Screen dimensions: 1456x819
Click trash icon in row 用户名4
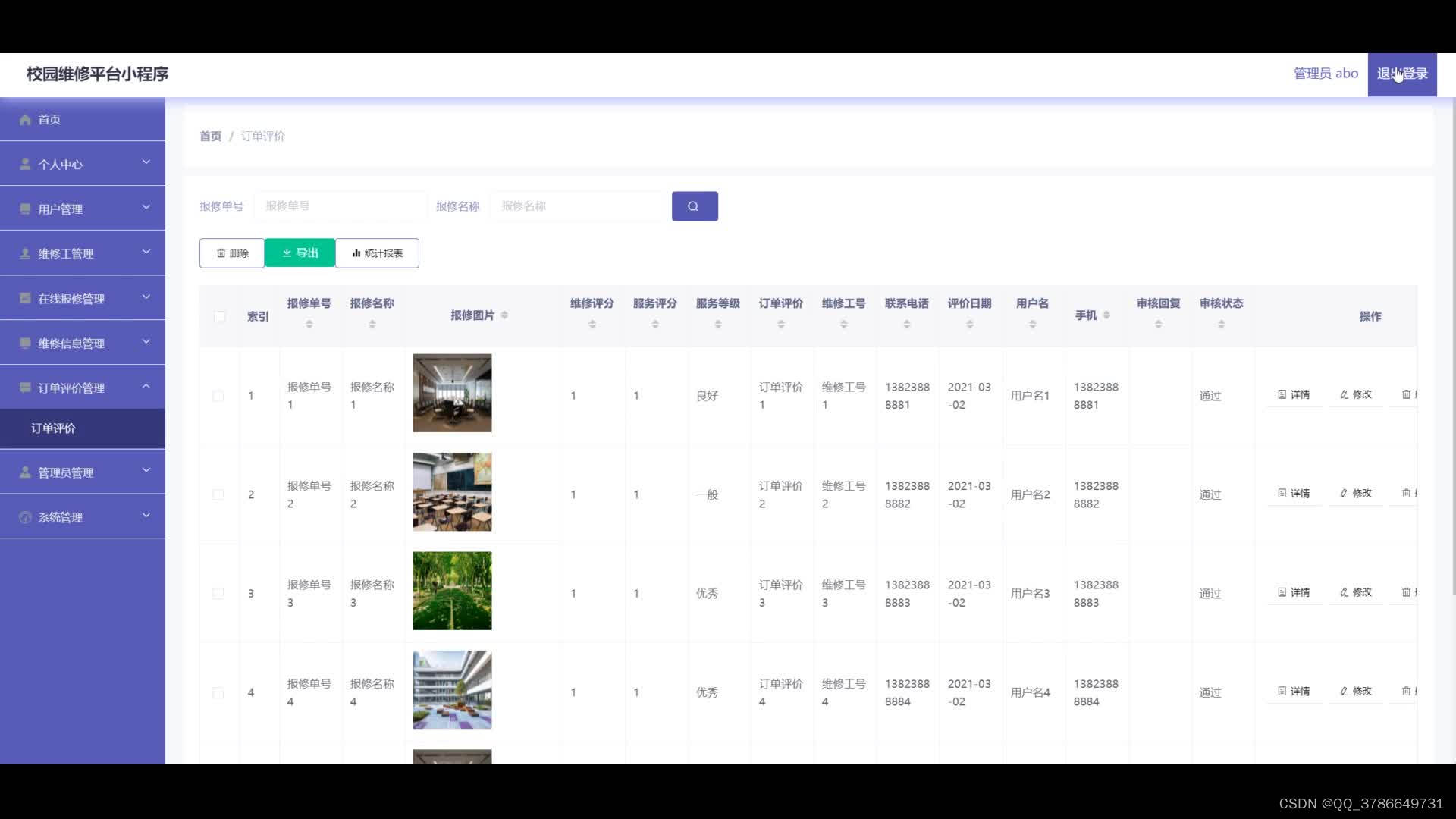(1406, 691)
